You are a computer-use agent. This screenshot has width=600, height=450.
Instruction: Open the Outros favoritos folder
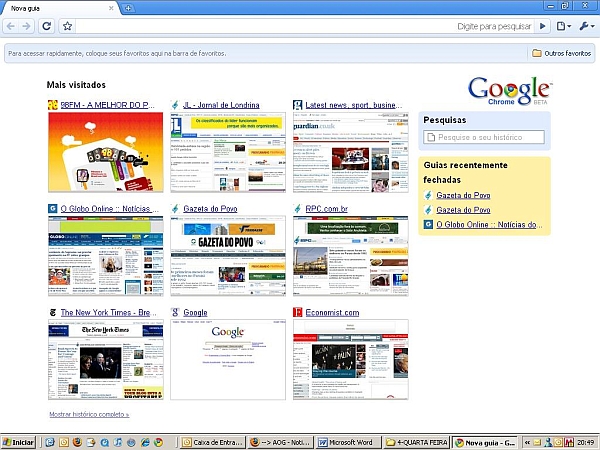tap(561, 53)
